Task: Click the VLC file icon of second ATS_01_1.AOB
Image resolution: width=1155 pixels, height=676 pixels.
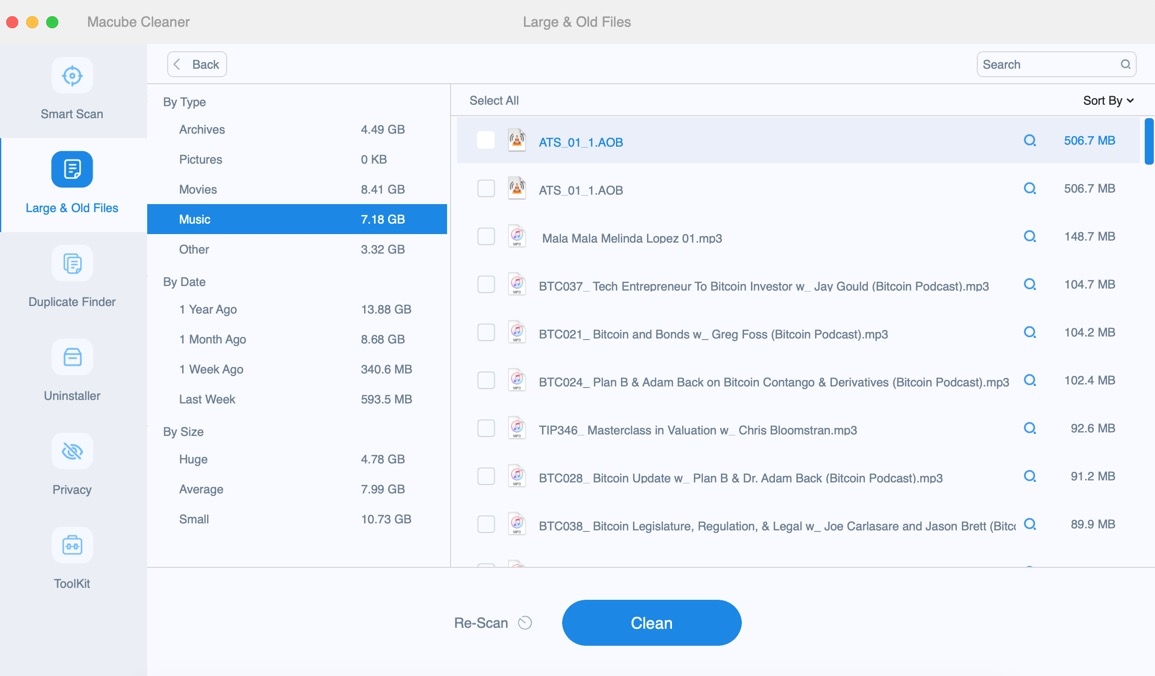Action: pos(517,188)
